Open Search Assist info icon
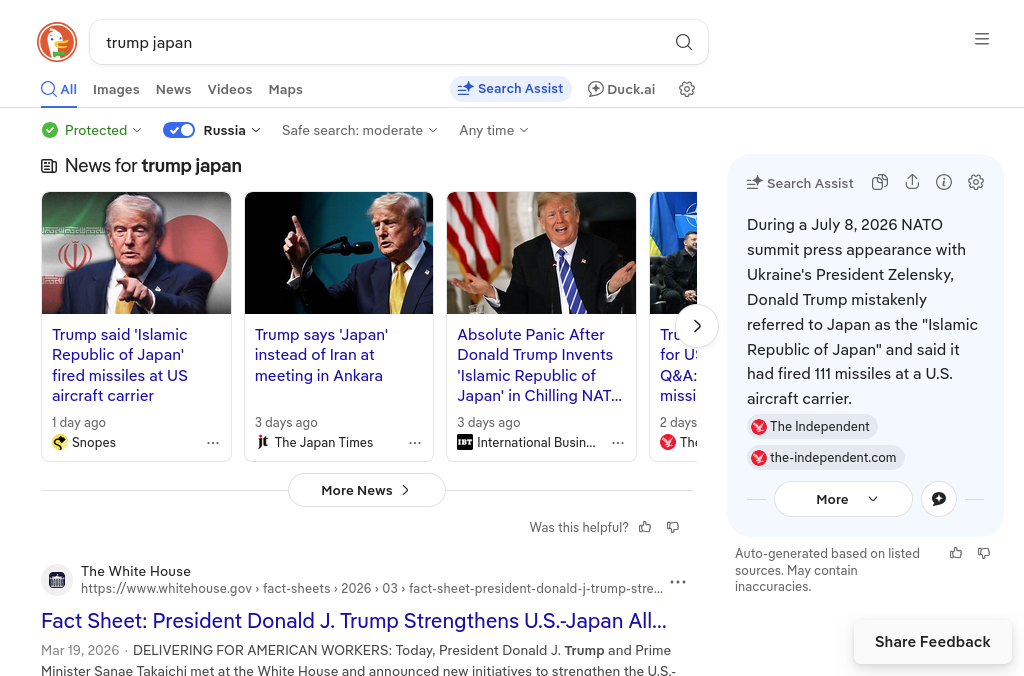The height and width of the screenshot is (676, 1024). 944,182
